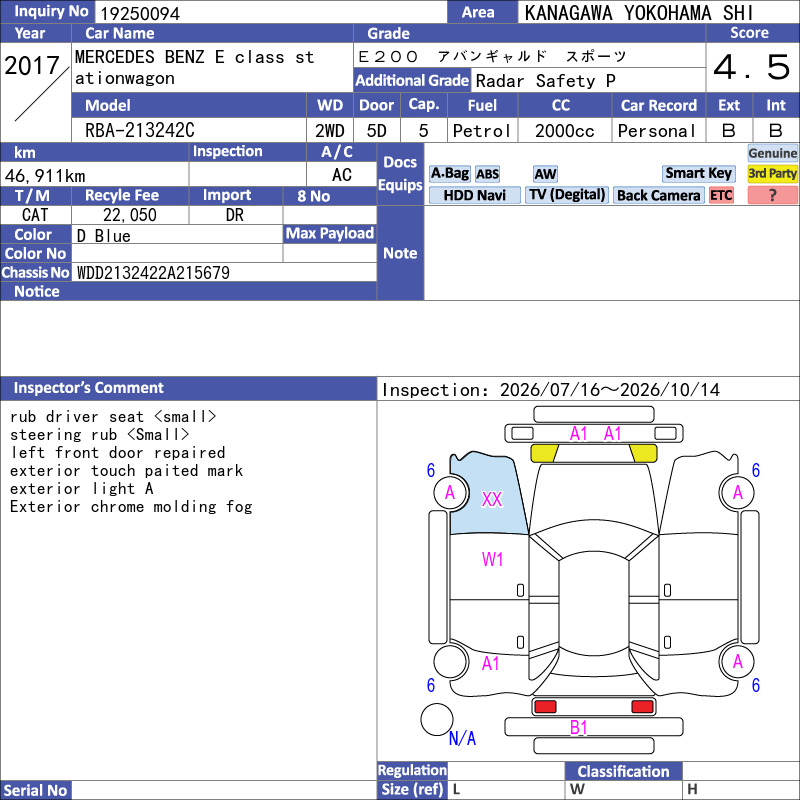Viewport: 800px width, 800px height.
Task: Click the mileage value 46,911km
Action: (45, 176)
